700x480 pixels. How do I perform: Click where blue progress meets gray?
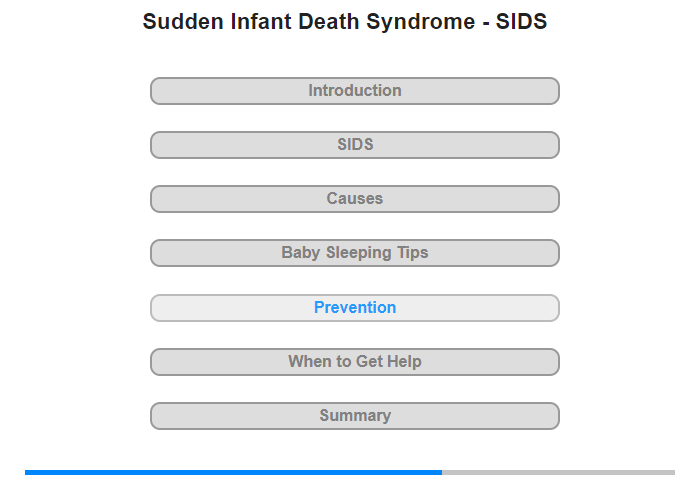pyautogui.click(x=442, y=472)
